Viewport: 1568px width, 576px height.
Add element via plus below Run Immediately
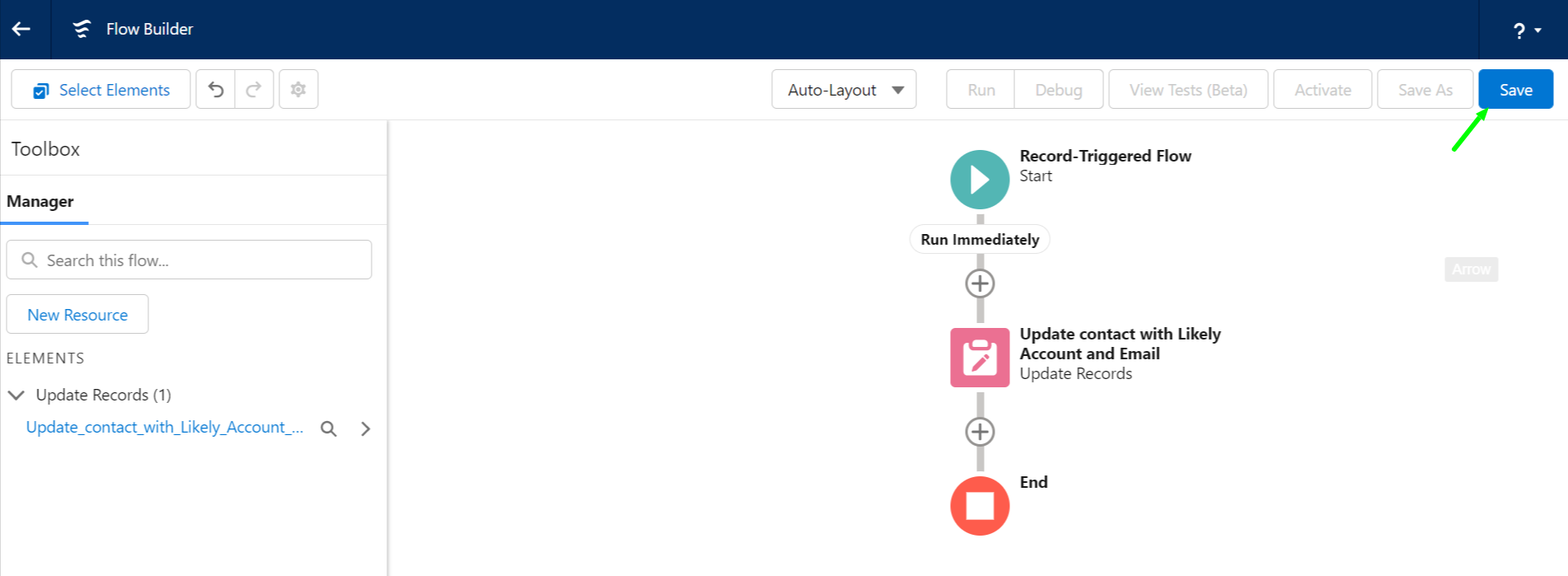click(980, 283)
